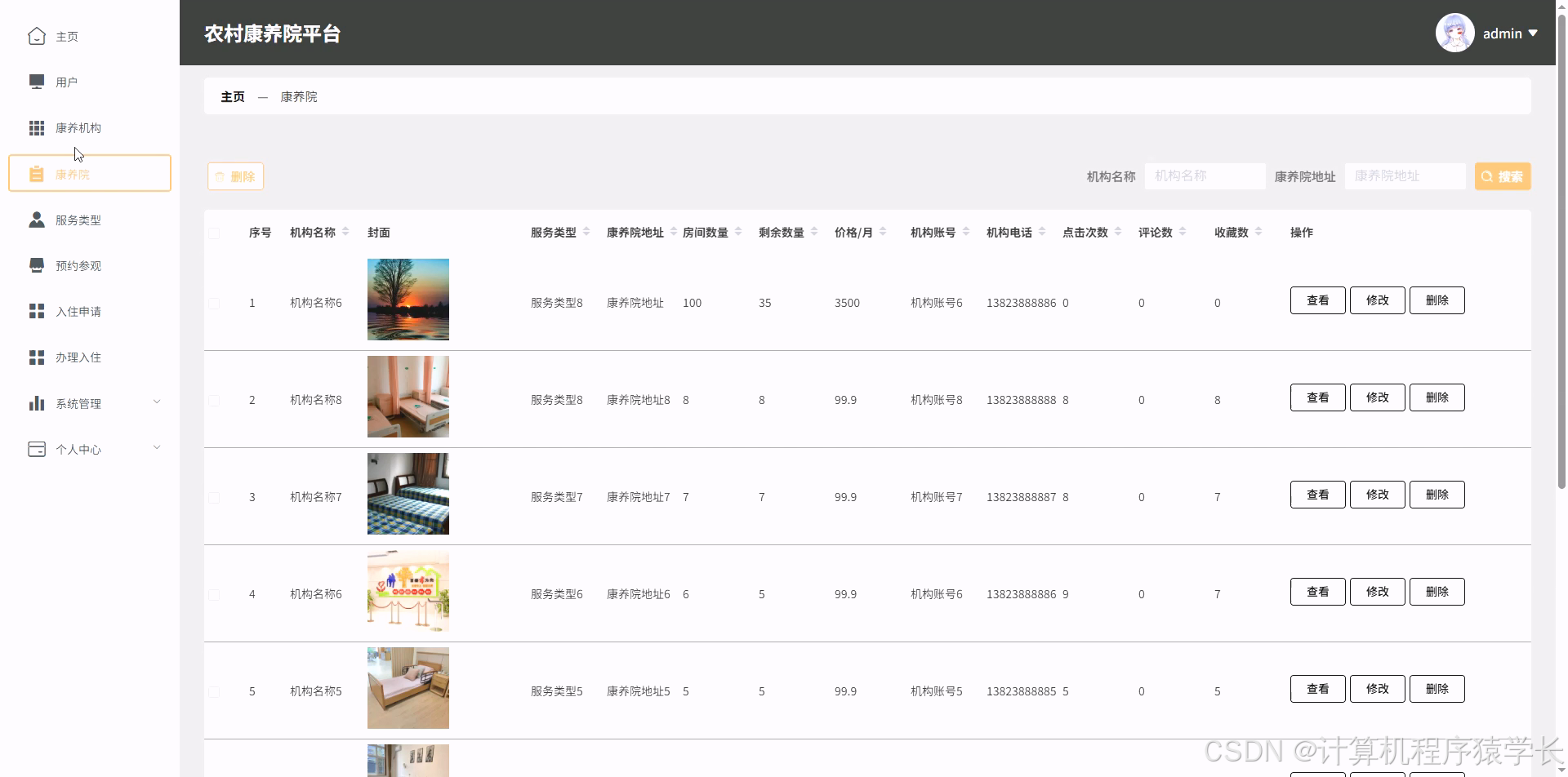Click the 系统管理 bar chart icon

tap(37, 403)
